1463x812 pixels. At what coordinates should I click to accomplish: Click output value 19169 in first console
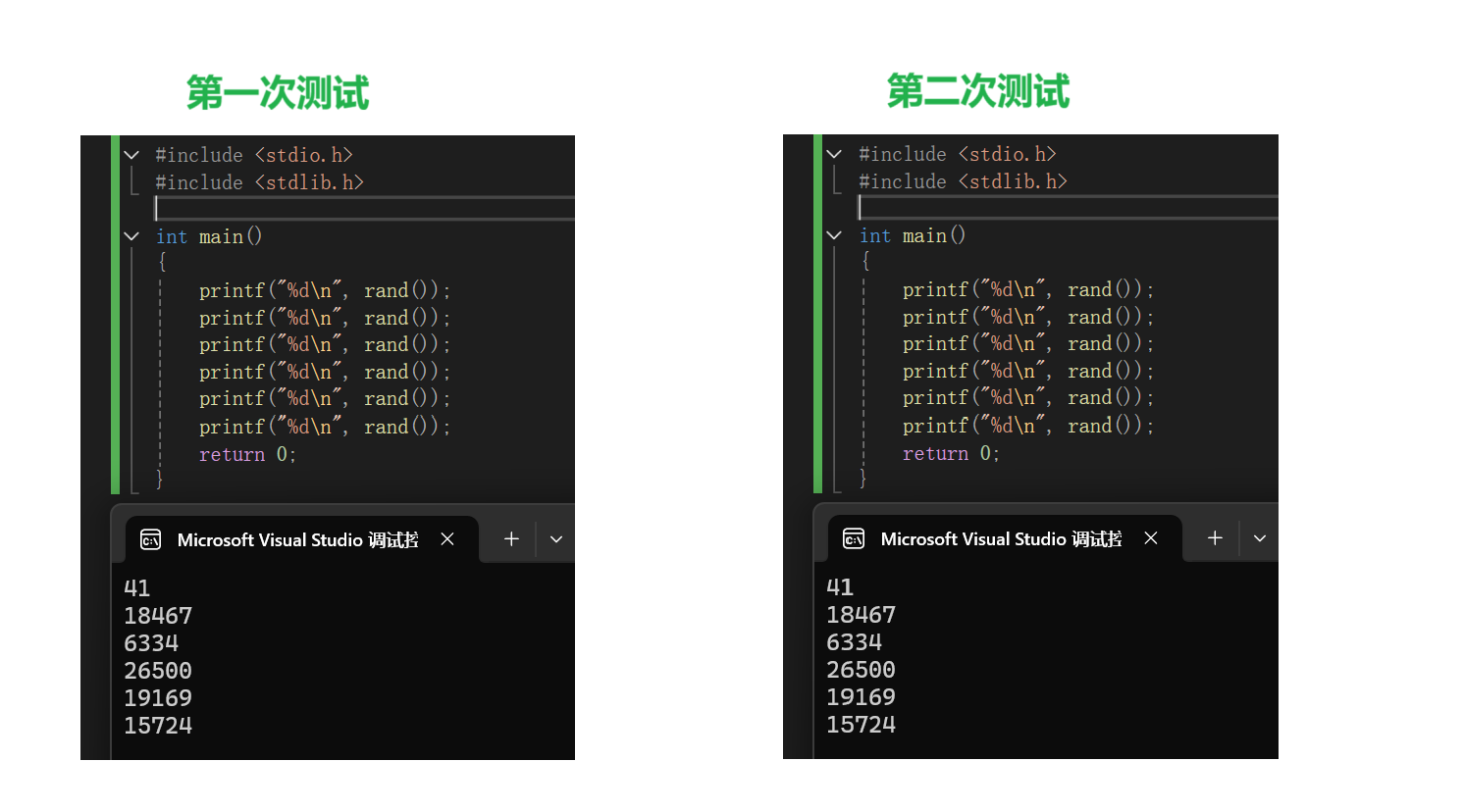click(158, 698)
